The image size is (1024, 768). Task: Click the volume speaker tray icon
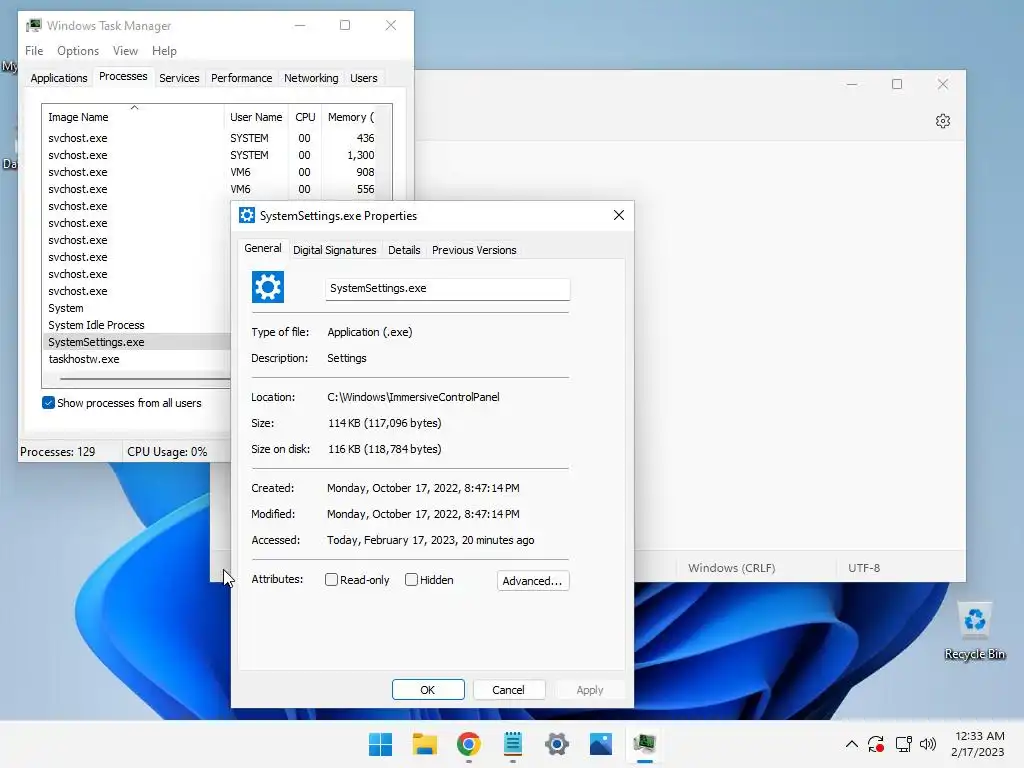coord(928,744)
